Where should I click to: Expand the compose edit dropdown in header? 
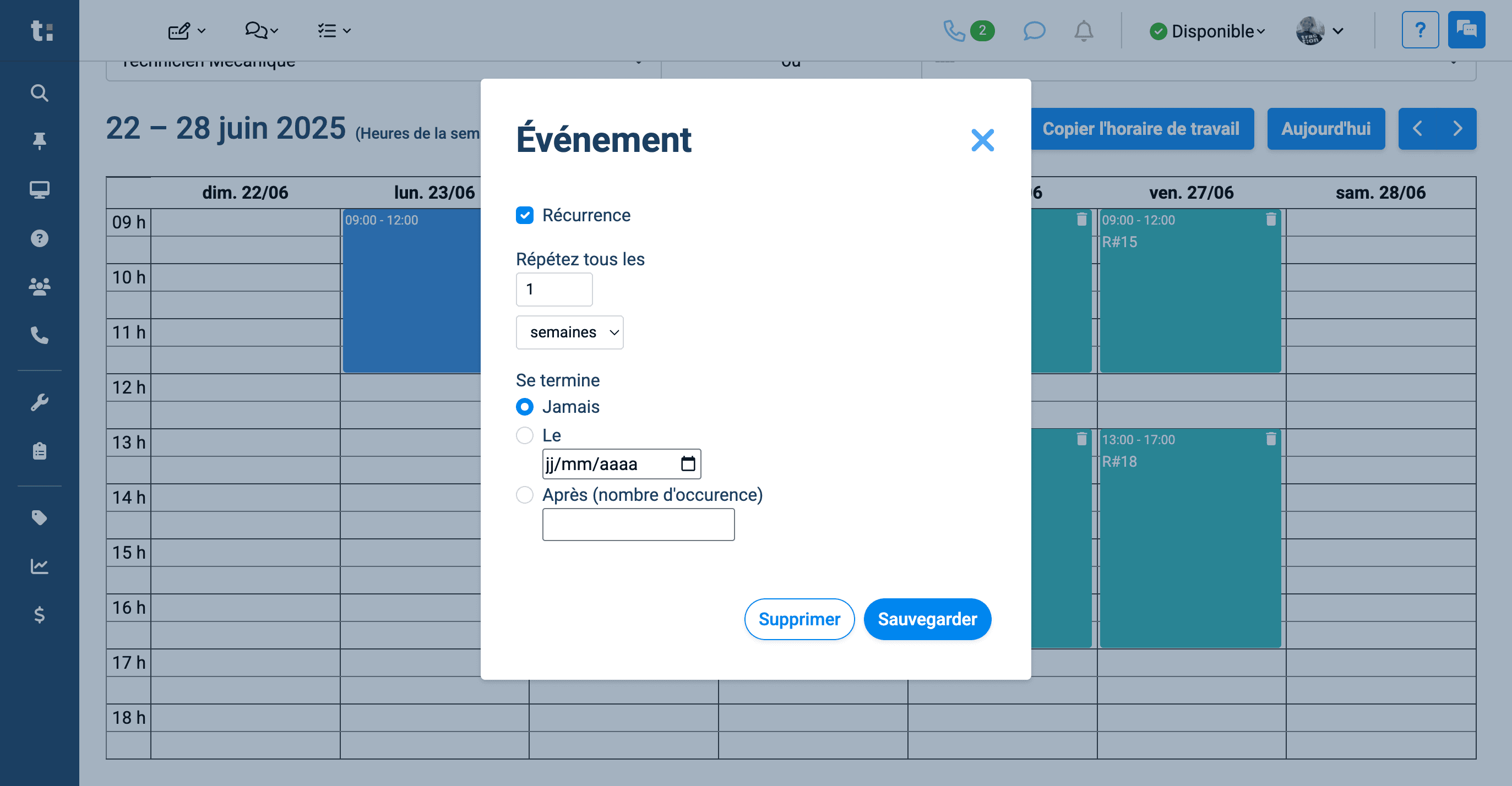(187, 30)
